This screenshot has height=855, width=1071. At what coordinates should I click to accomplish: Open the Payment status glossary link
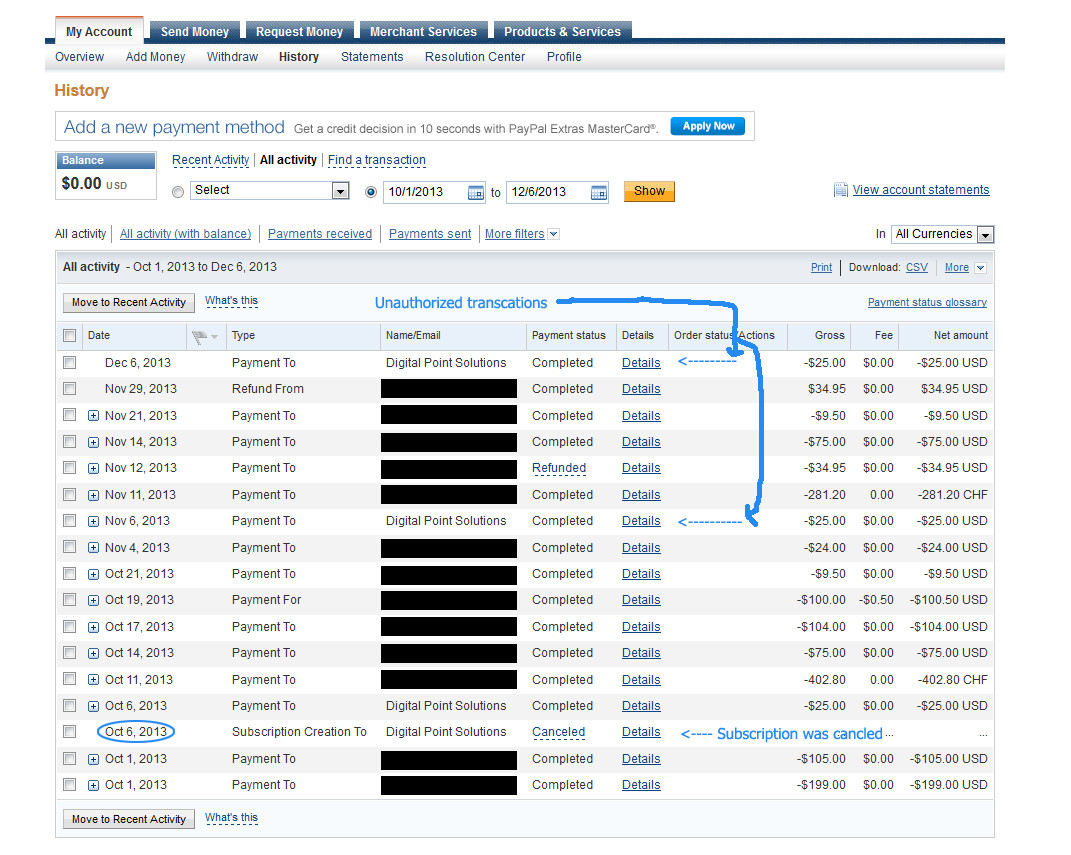point(927,303)
